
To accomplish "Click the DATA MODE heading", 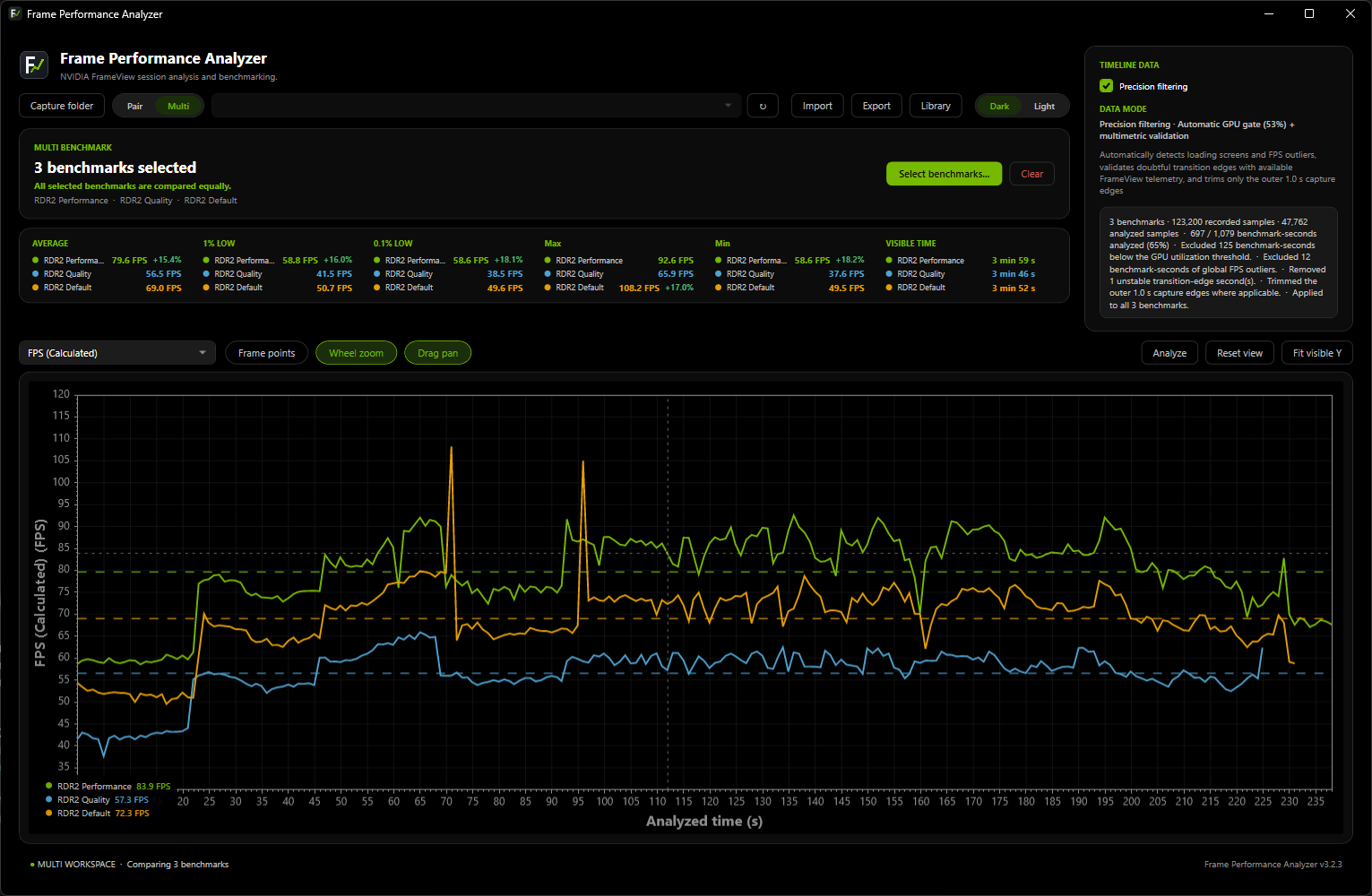I will (x=1123, y=109).
